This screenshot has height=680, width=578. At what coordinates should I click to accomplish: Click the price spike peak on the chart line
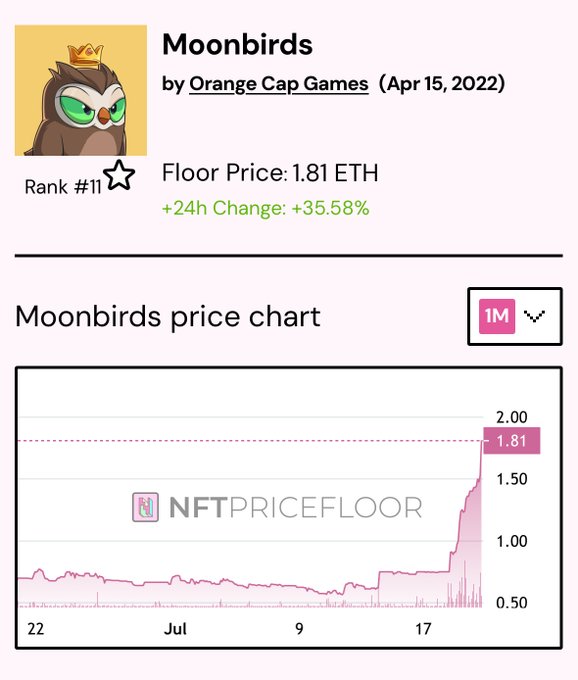482,441
